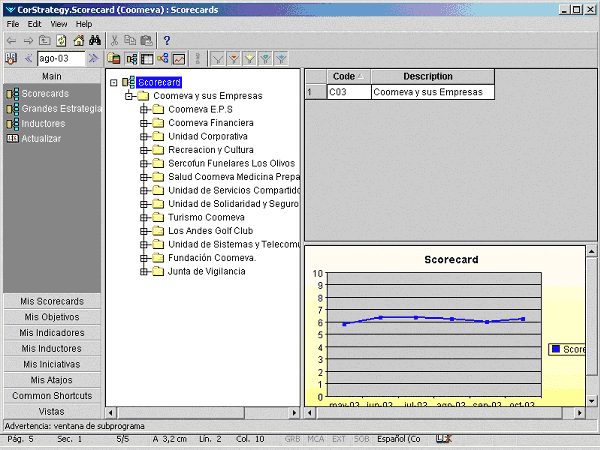Screen dimensions: 600x450
Task: Click the first filter funnel icon
Action: [217, 59]
